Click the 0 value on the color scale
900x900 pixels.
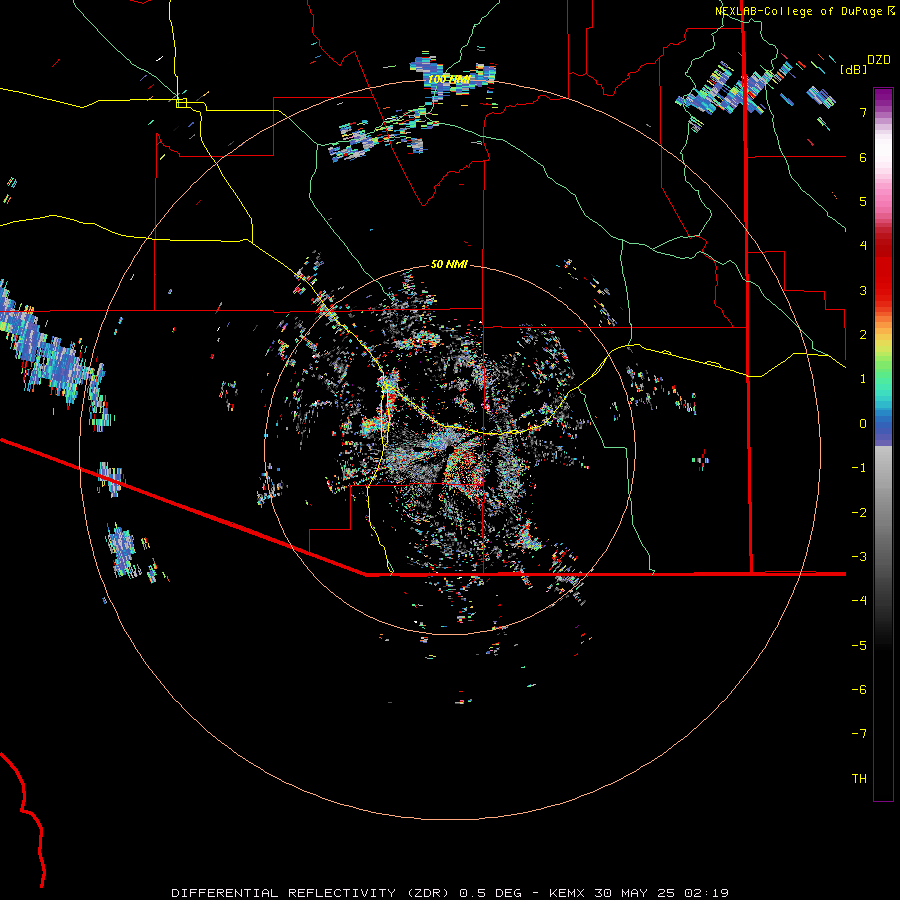pos(863,424)
